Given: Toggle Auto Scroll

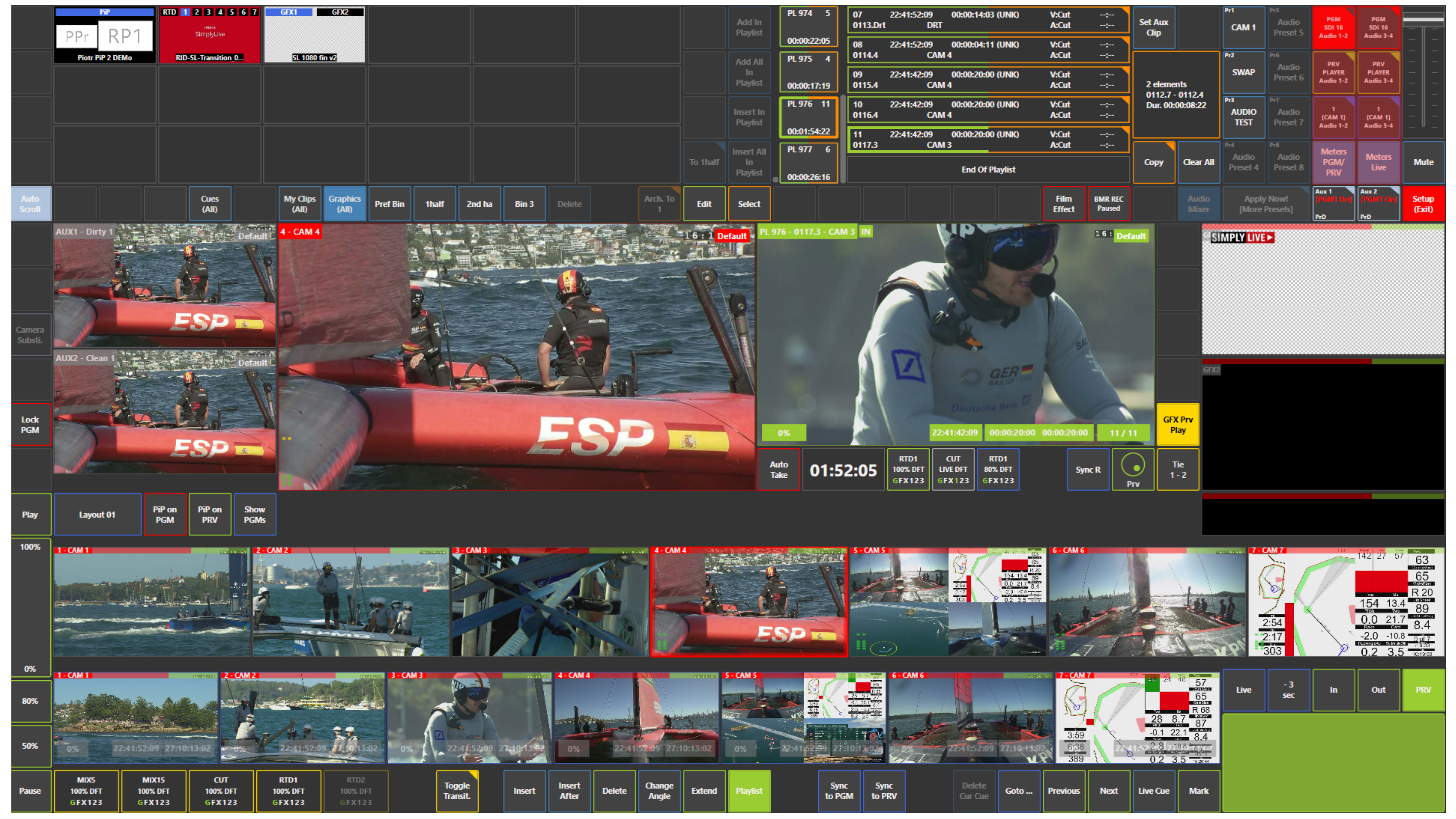Looking at the screenshot, I should 30,204.
